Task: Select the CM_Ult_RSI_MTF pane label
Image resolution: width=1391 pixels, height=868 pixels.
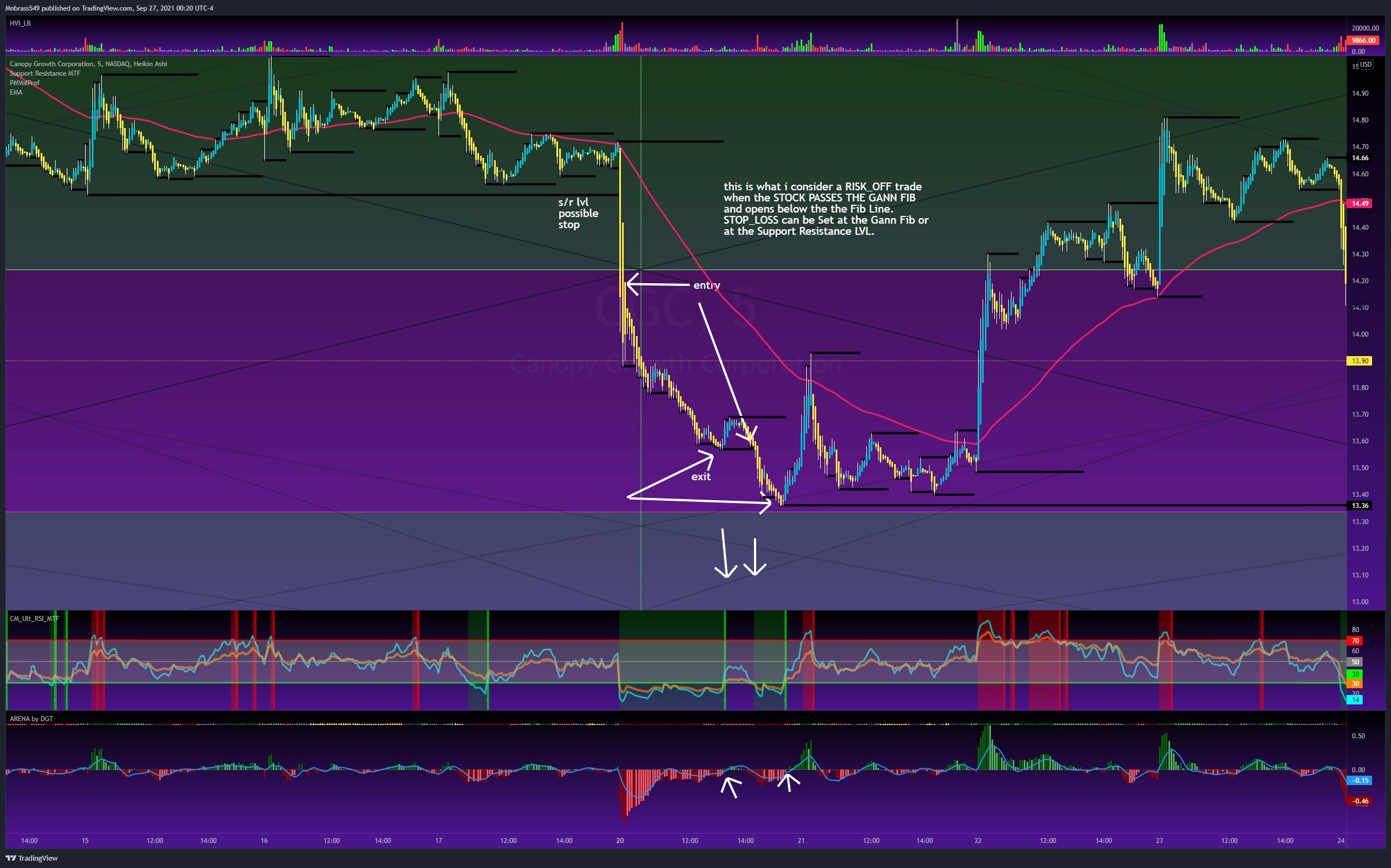Action: pos(34,618)
